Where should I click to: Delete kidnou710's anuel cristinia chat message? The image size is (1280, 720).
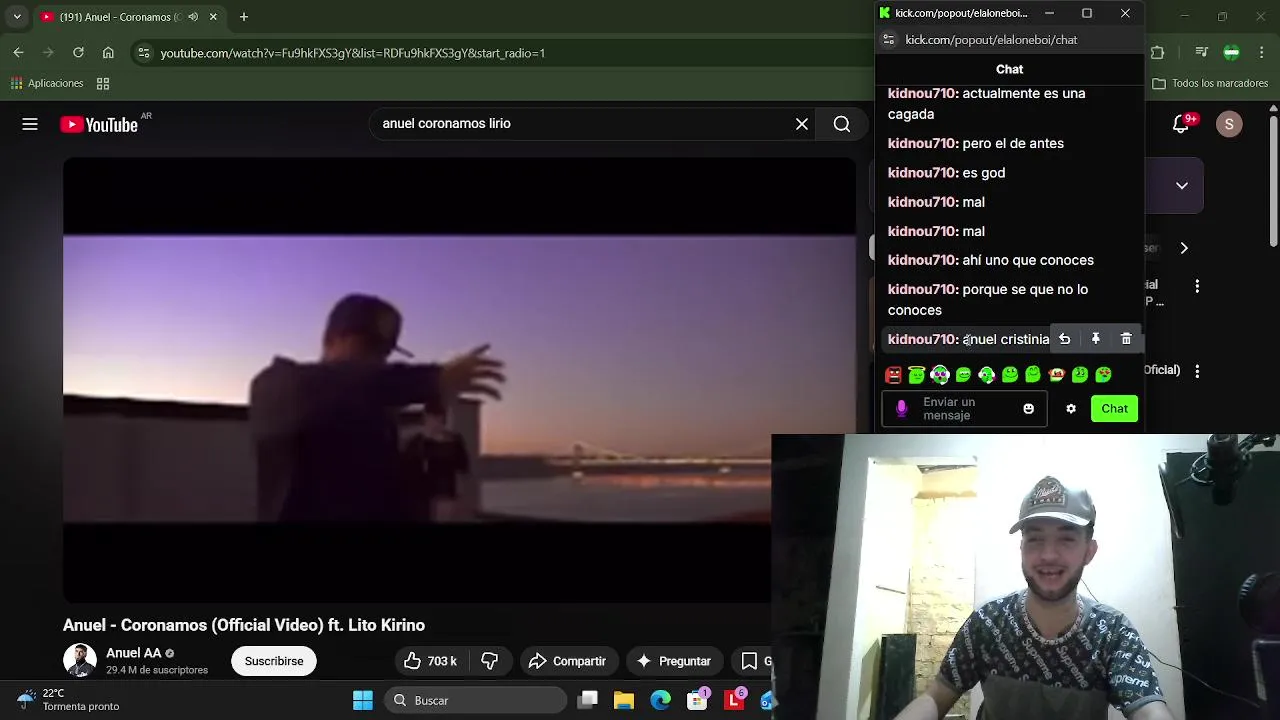pos(1126,339)
